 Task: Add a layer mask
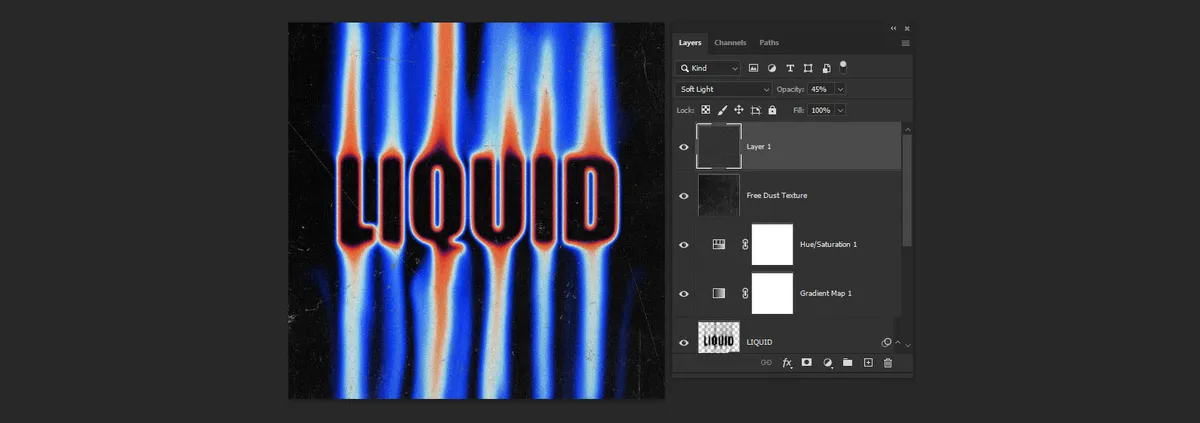tap(807, 362)
